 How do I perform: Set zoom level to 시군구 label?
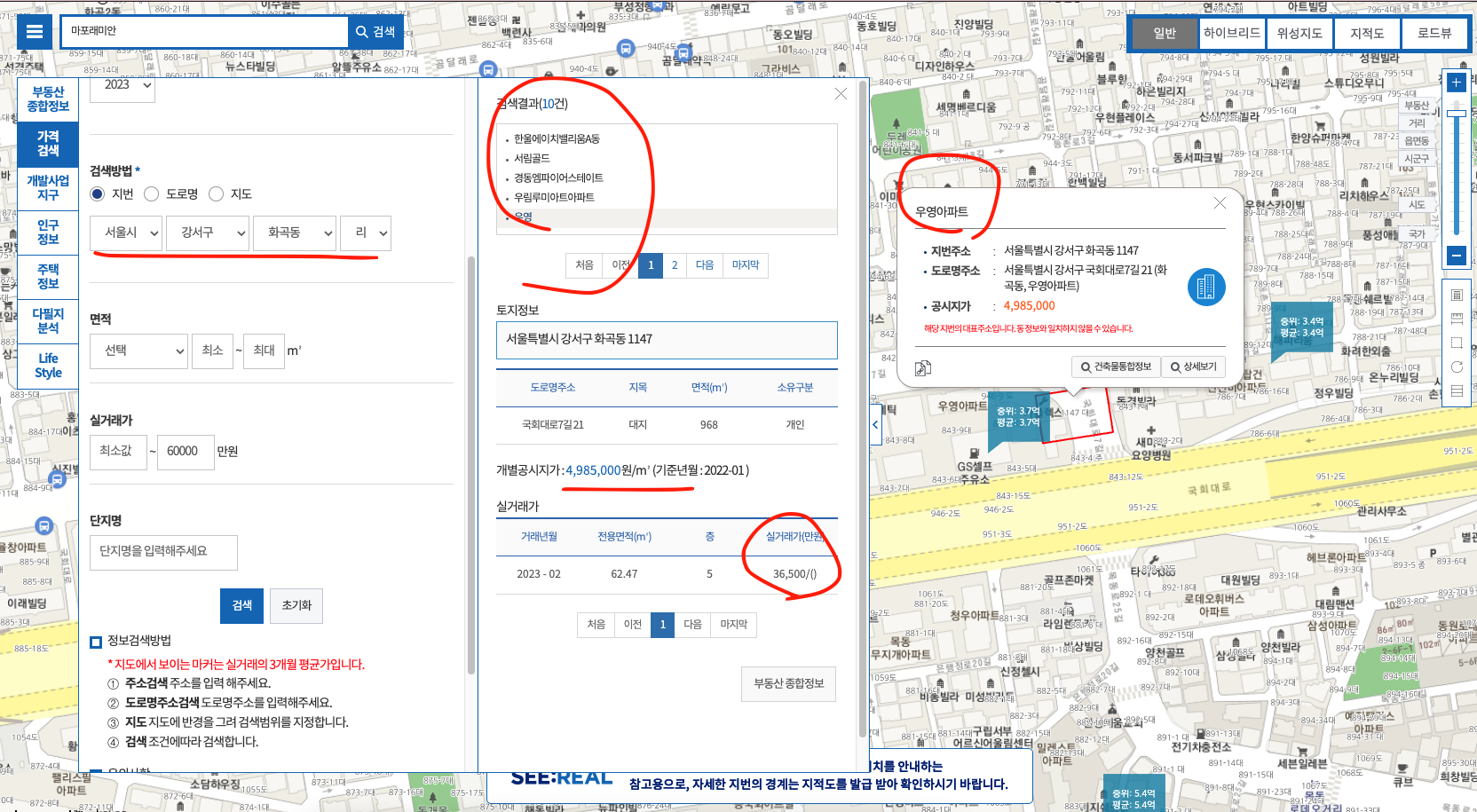pyautogui.click(x=1417, y=159)
